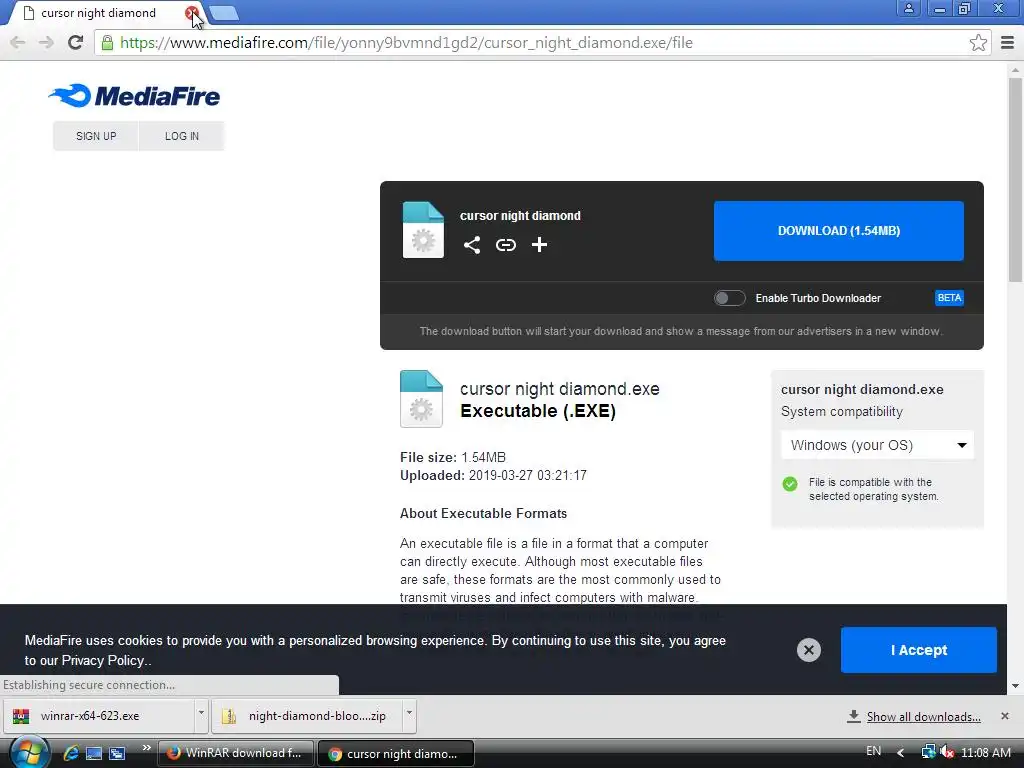Click the scrollbar down arrow
Image resolution: width=1024 pixels, height=768 pixels.
pos(1016,686)
